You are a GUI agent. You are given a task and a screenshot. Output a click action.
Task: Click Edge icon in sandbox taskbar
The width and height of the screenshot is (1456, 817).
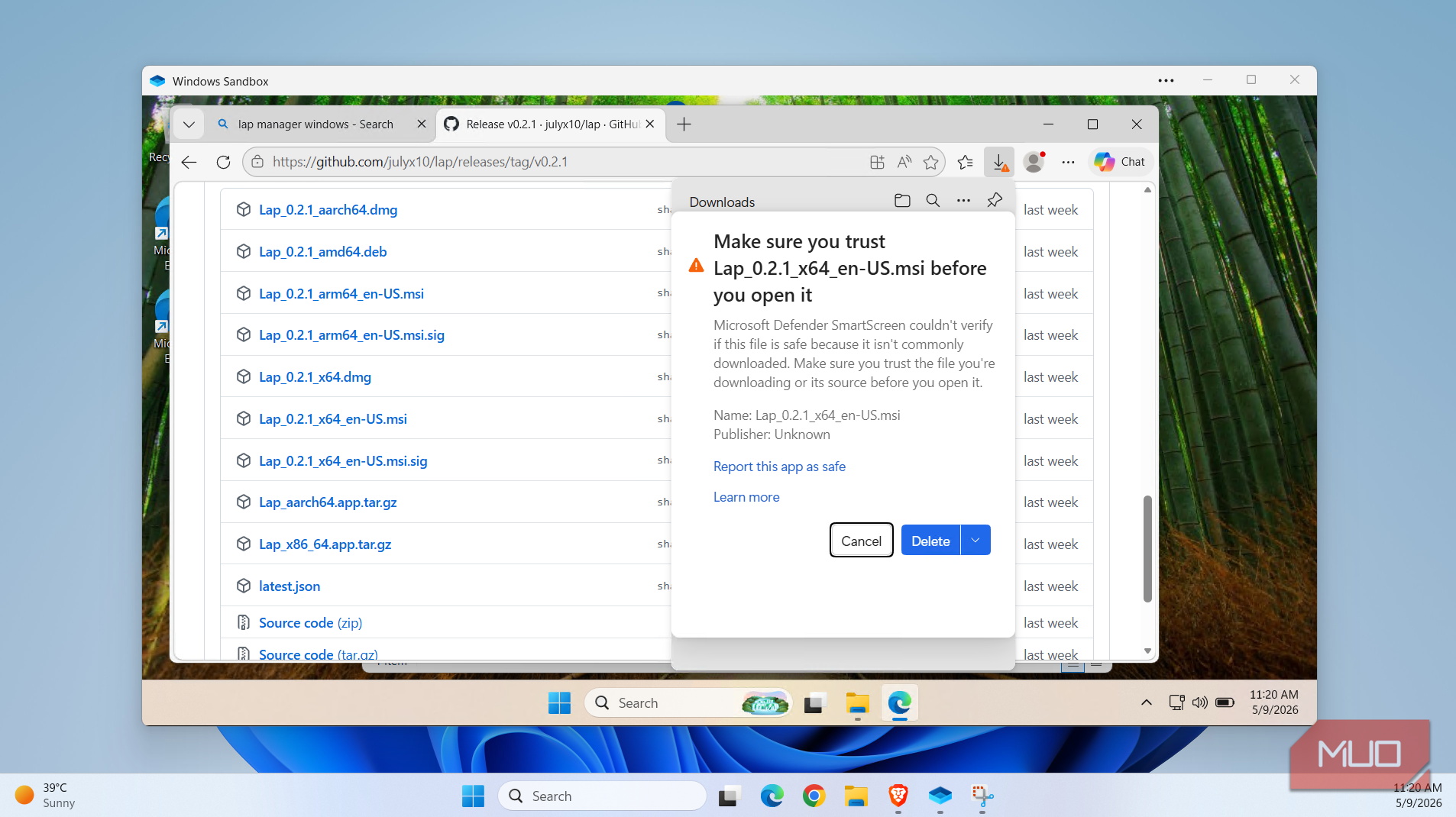[899, 702]
